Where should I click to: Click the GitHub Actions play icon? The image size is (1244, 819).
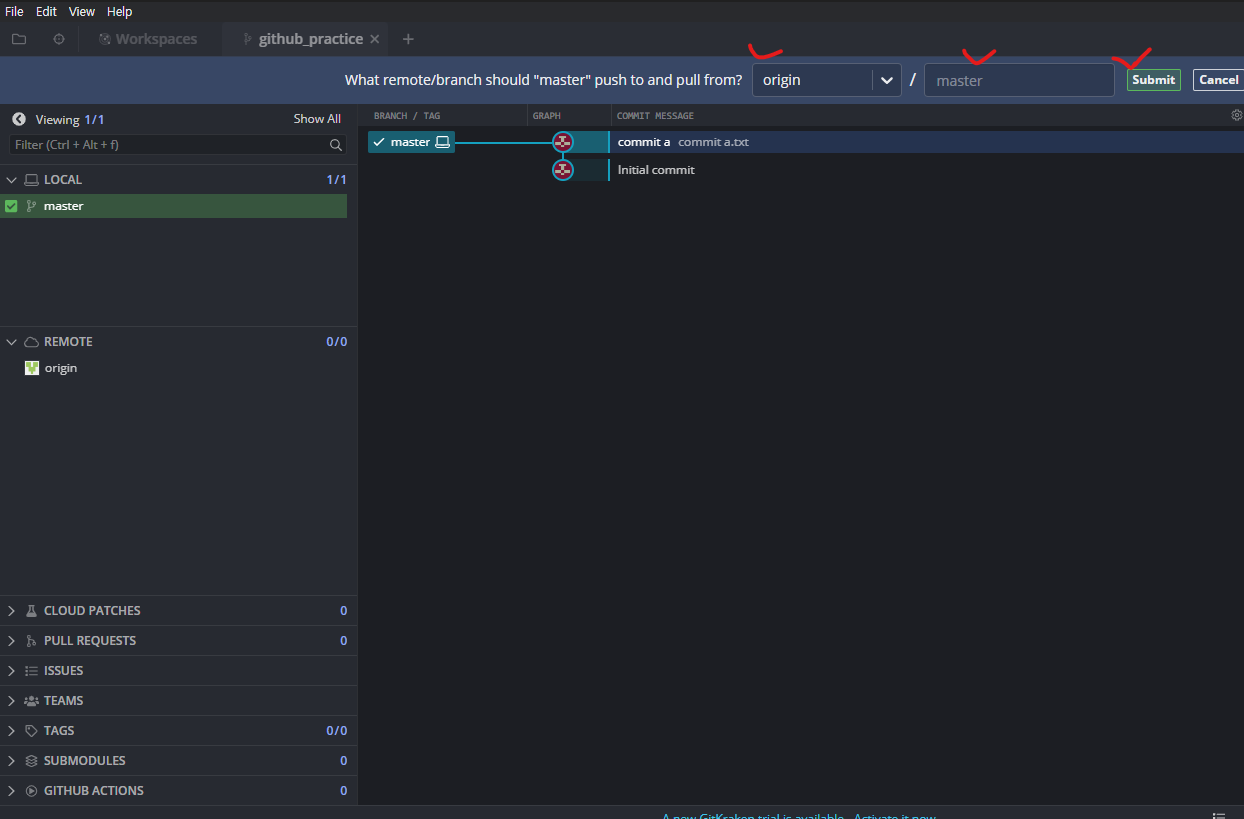pos(31,791)
